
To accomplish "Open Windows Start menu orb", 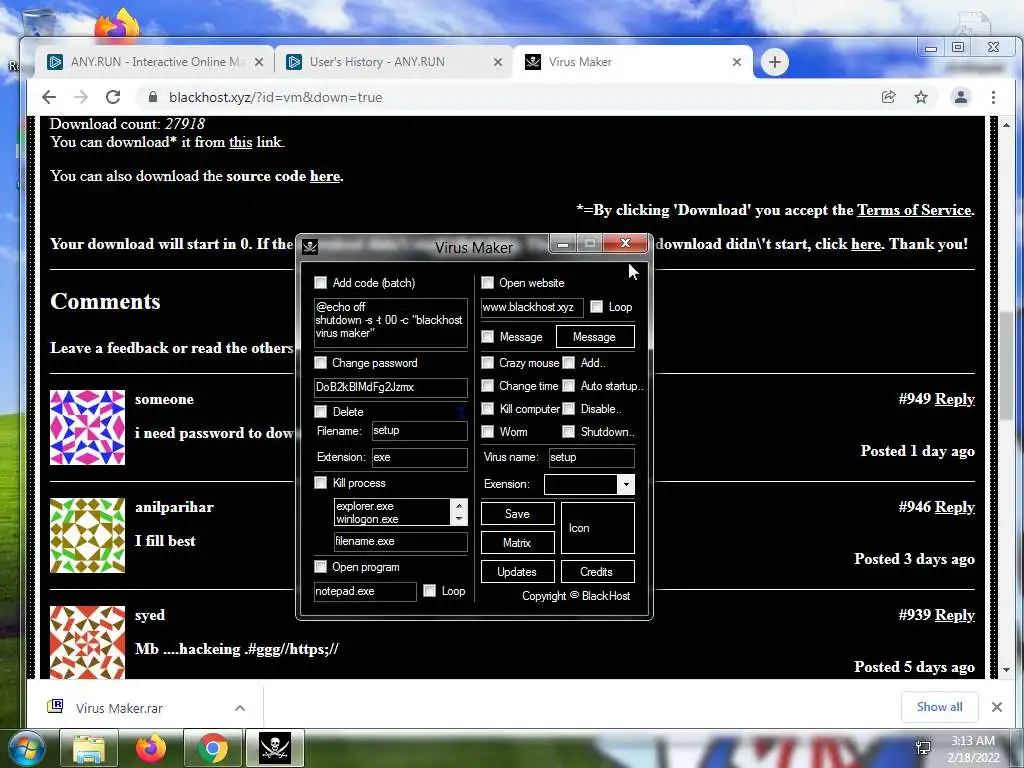I will click(x=26, y=748).
